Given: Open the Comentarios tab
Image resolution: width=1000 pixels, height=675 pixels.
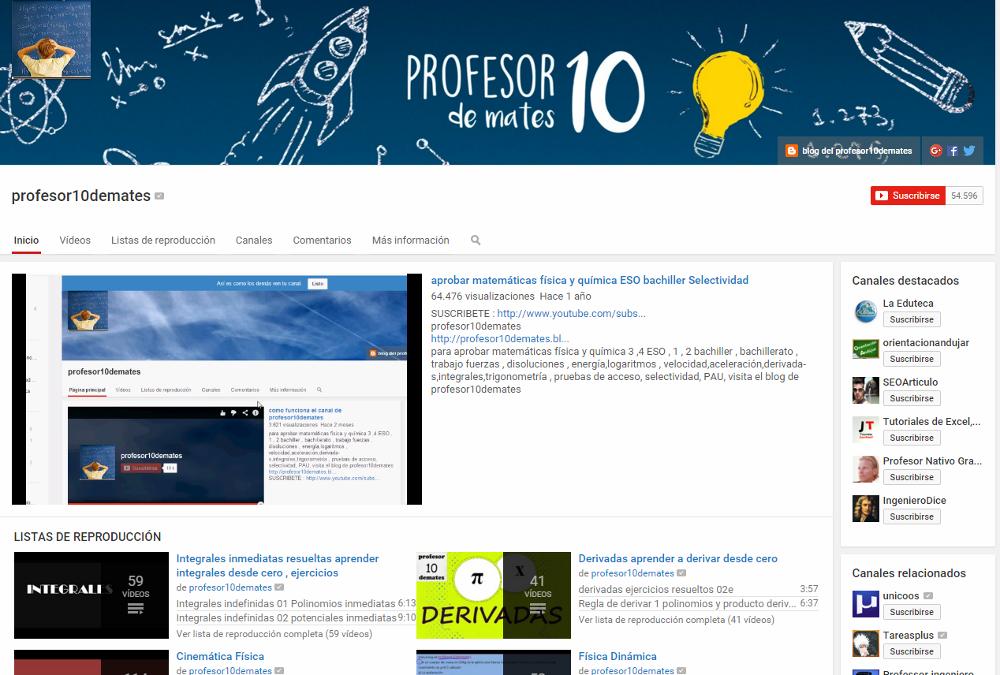Looking at the screenshot, I should coord(322,241).
